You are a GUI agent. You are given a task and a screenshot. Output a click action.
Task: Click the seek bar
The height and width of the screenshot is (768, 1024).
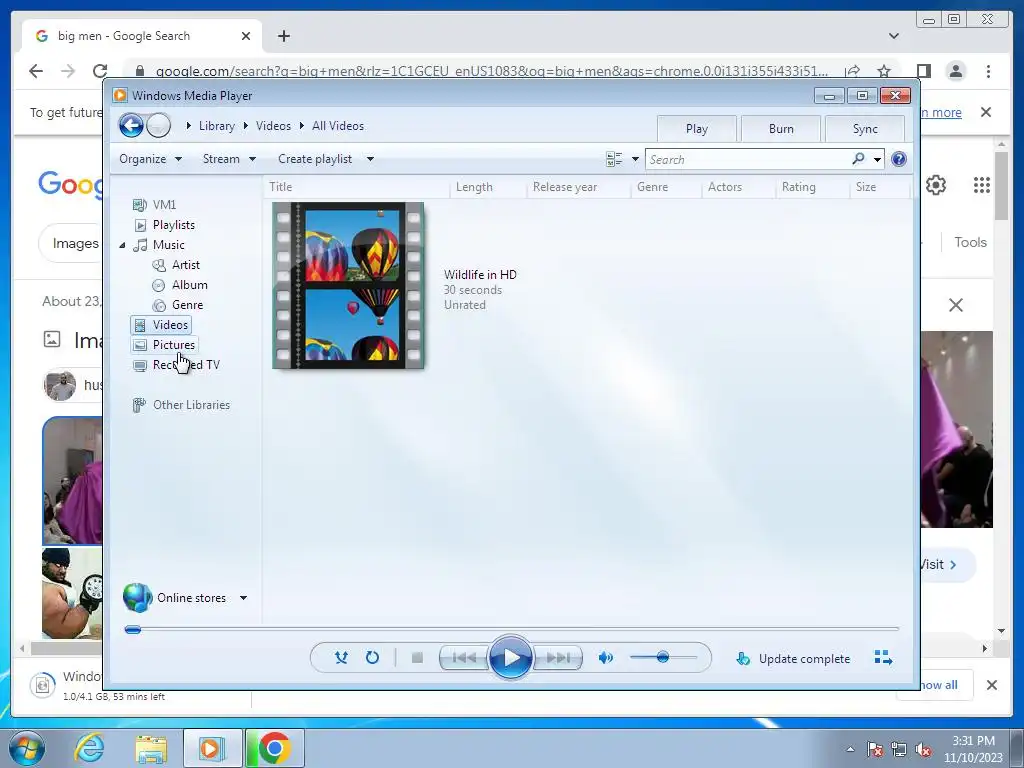pyautogui.click(x=511, y=629)
